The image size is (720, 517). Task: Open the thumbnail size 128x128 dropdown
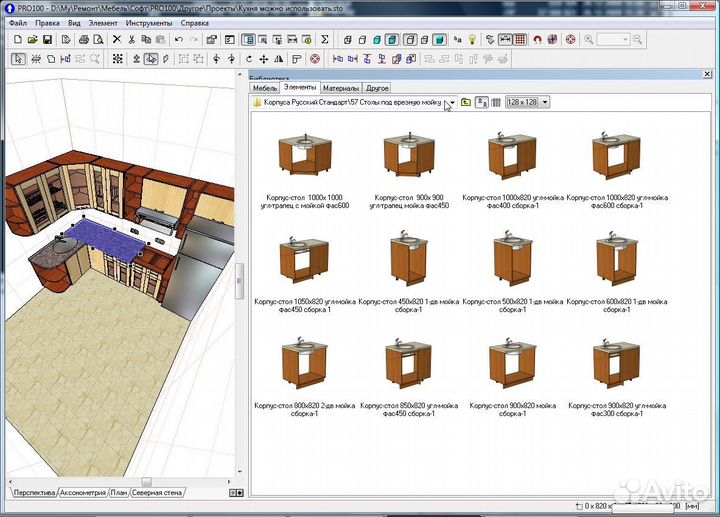545,102
